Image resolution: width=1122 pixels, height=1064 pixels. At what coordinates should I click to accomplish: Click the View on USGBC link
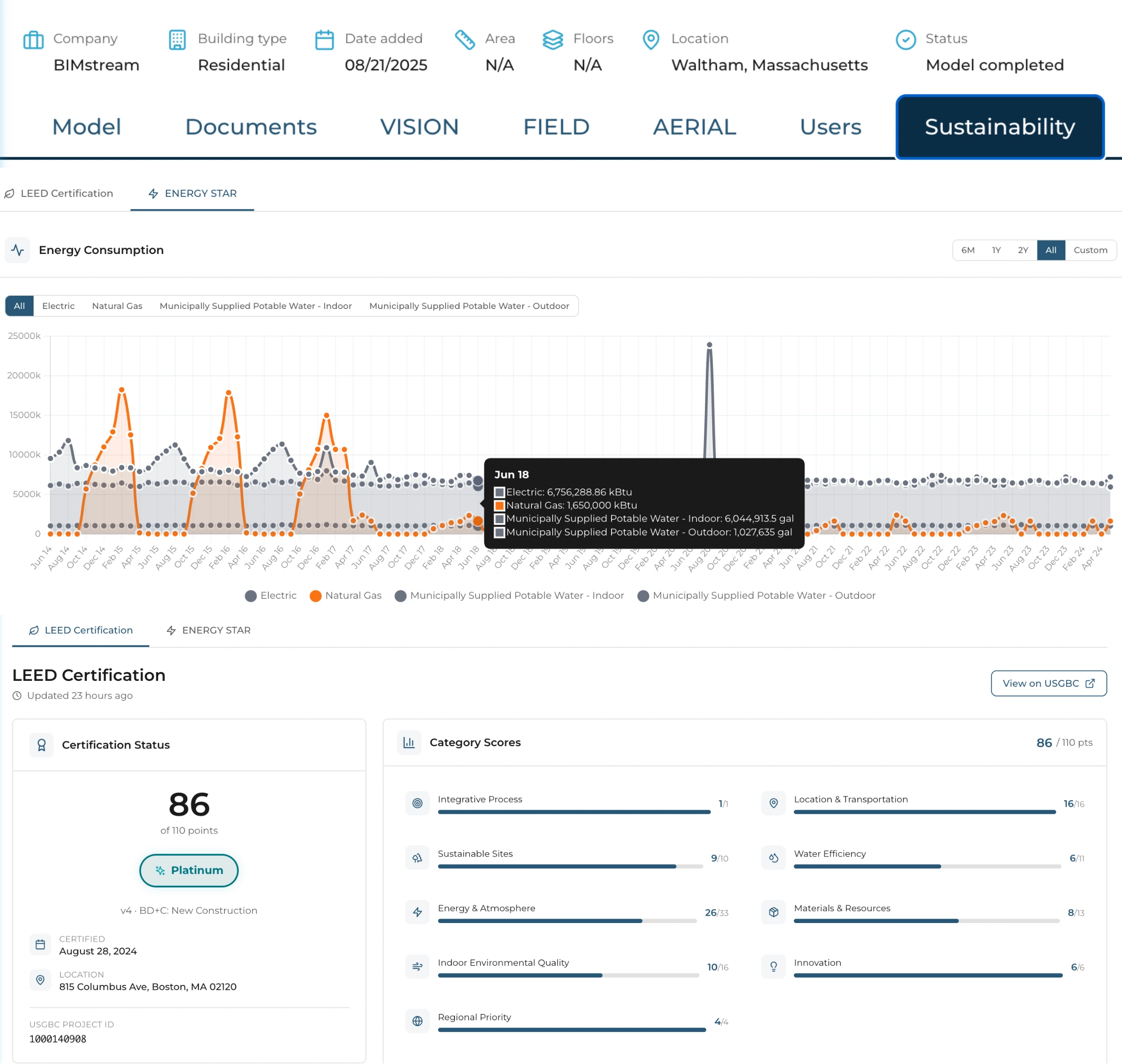tap(1048, 683)
